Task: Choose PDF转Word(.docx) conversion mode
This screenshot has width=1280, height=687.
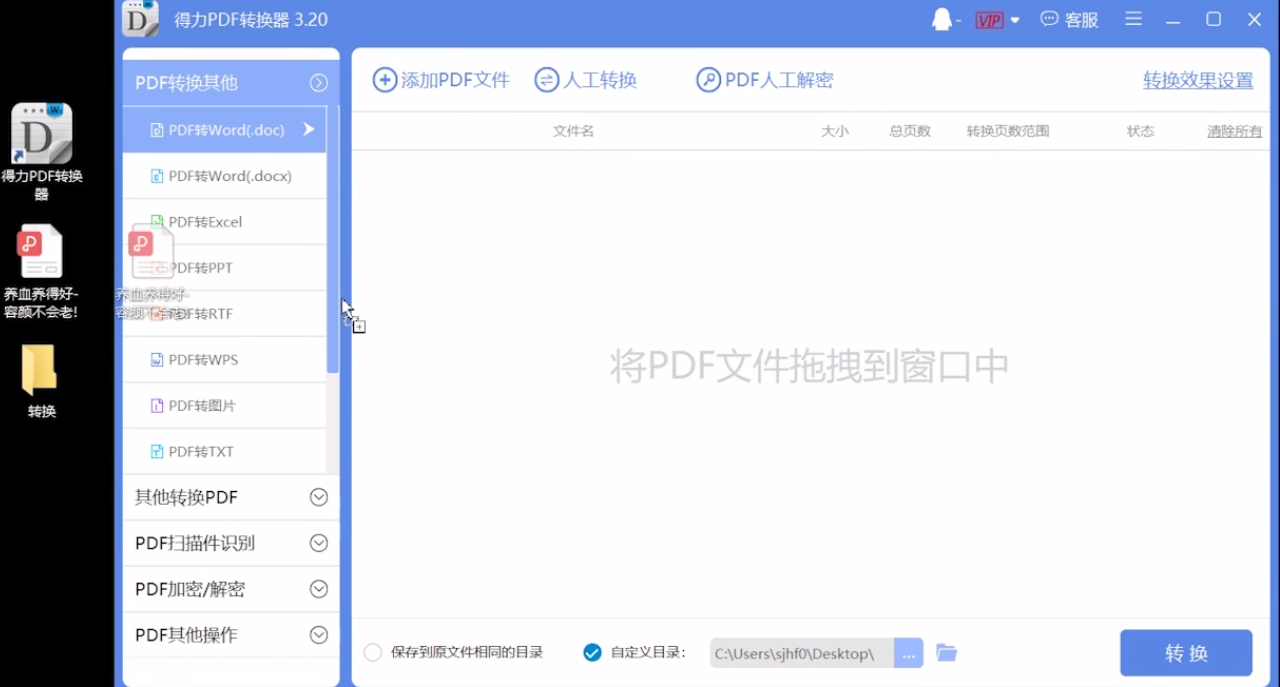Action: [225, 176]
